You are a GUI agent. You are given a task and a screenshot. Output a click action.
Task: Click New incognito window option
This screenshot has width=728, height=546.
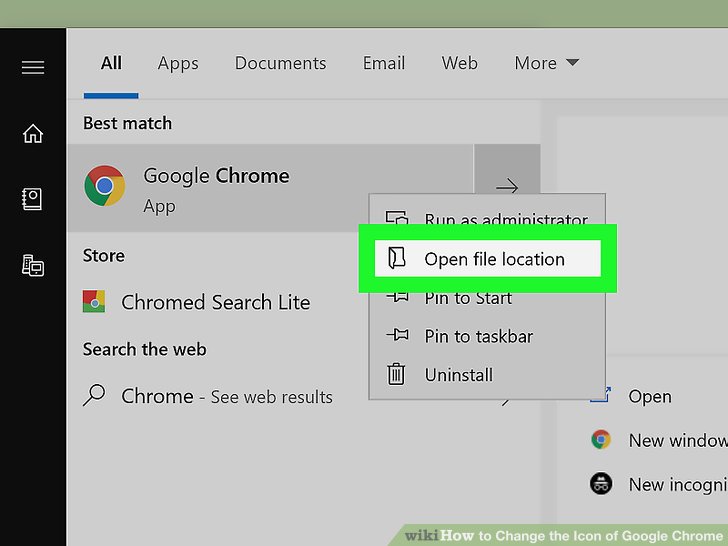click(678, 484)
